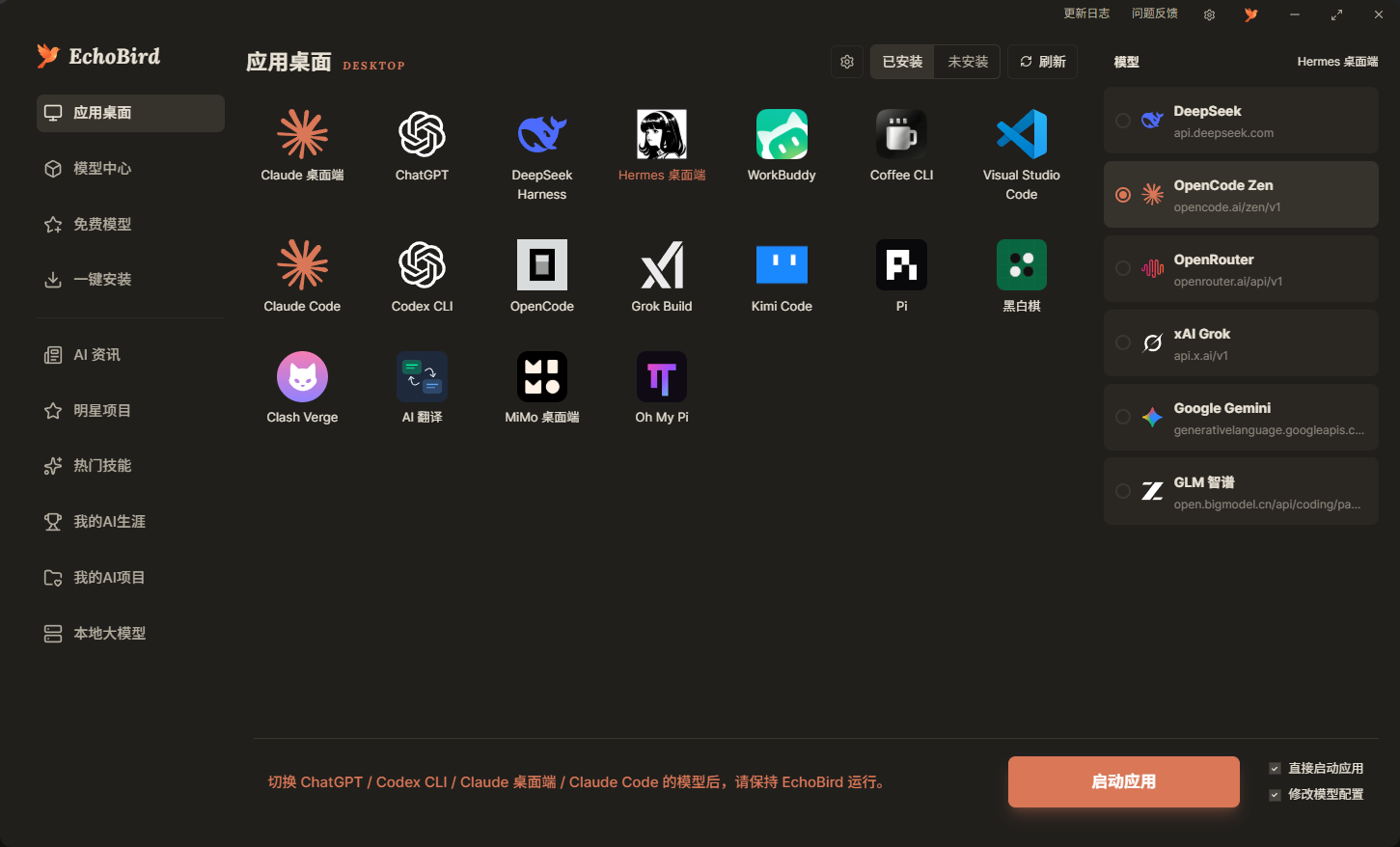Open the Claude 桌面端 app icon
This screenshot has height=847, width=1400.
[303, 134]
